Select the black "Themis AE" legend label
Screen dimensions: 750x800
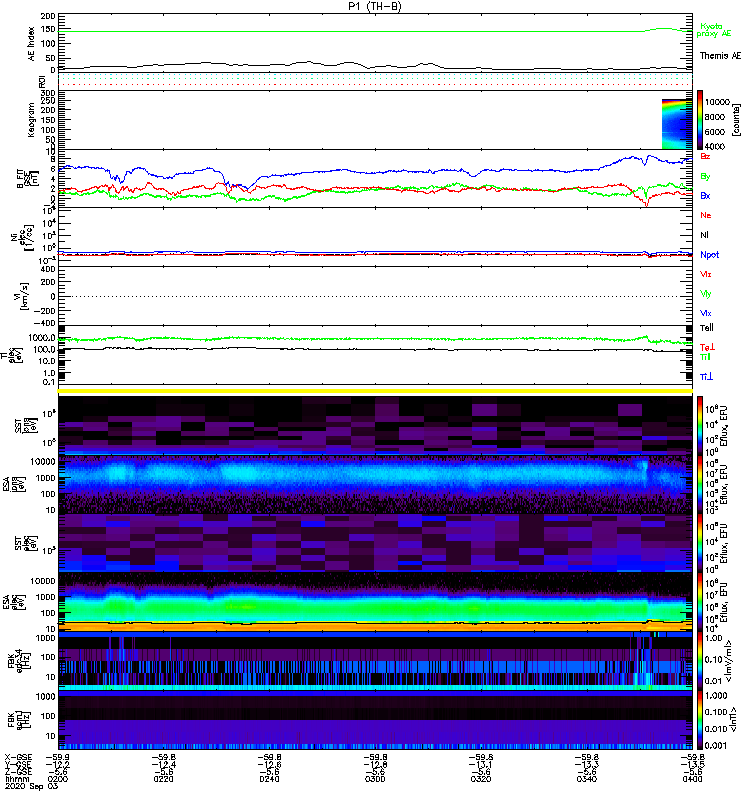click(720, 56)
